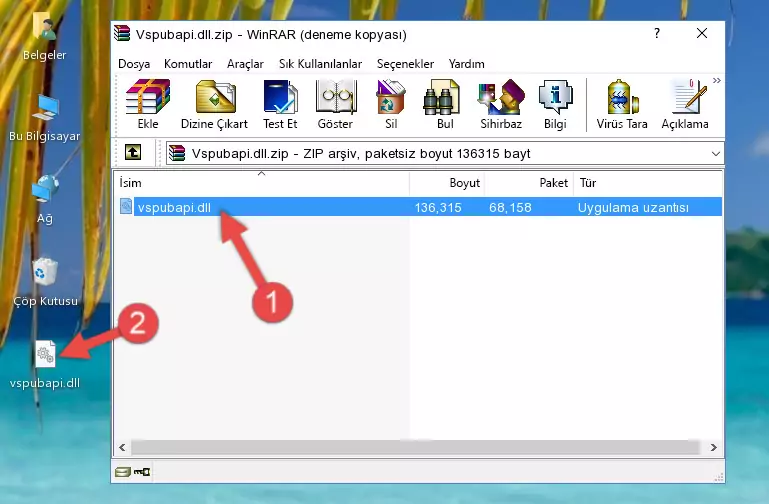Click the 136,315 size value
This screenshot has height=504, width=769.
coord(438,207)
